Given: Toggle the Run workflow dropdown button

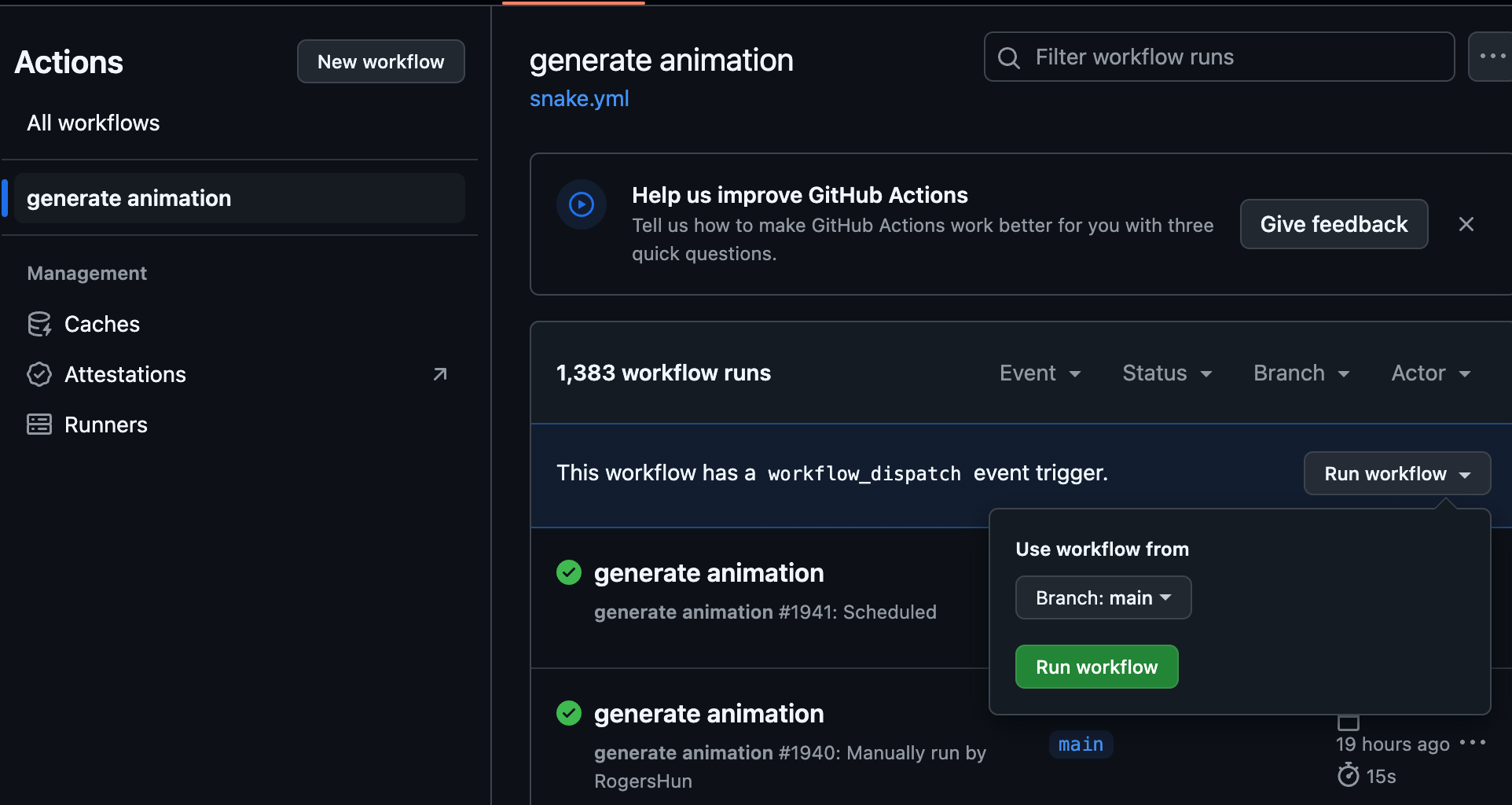Looking at the screenshot, I should 1397,473.
